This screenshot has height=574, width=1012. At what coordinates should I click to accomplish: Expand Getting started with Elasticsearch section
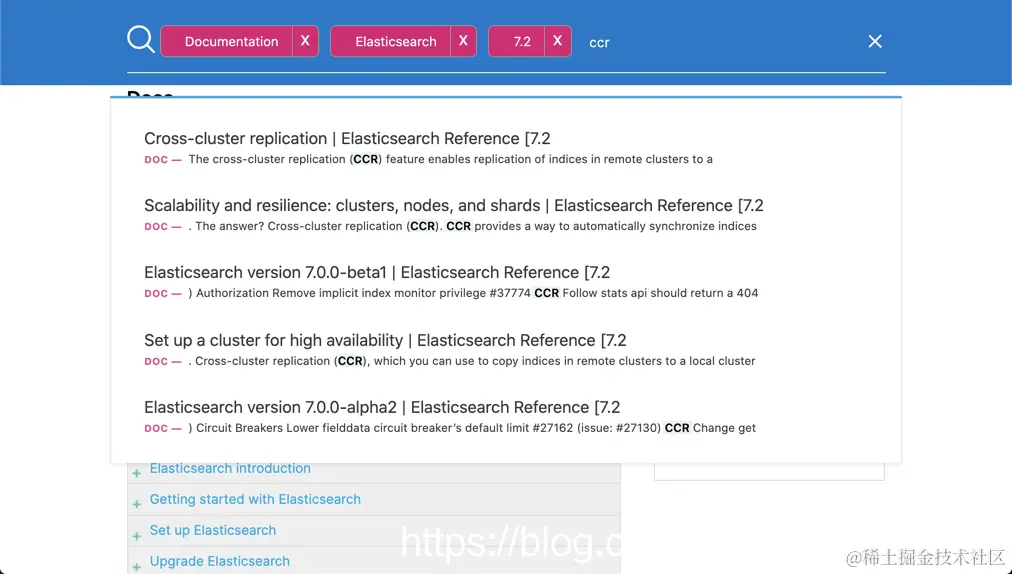136,504
